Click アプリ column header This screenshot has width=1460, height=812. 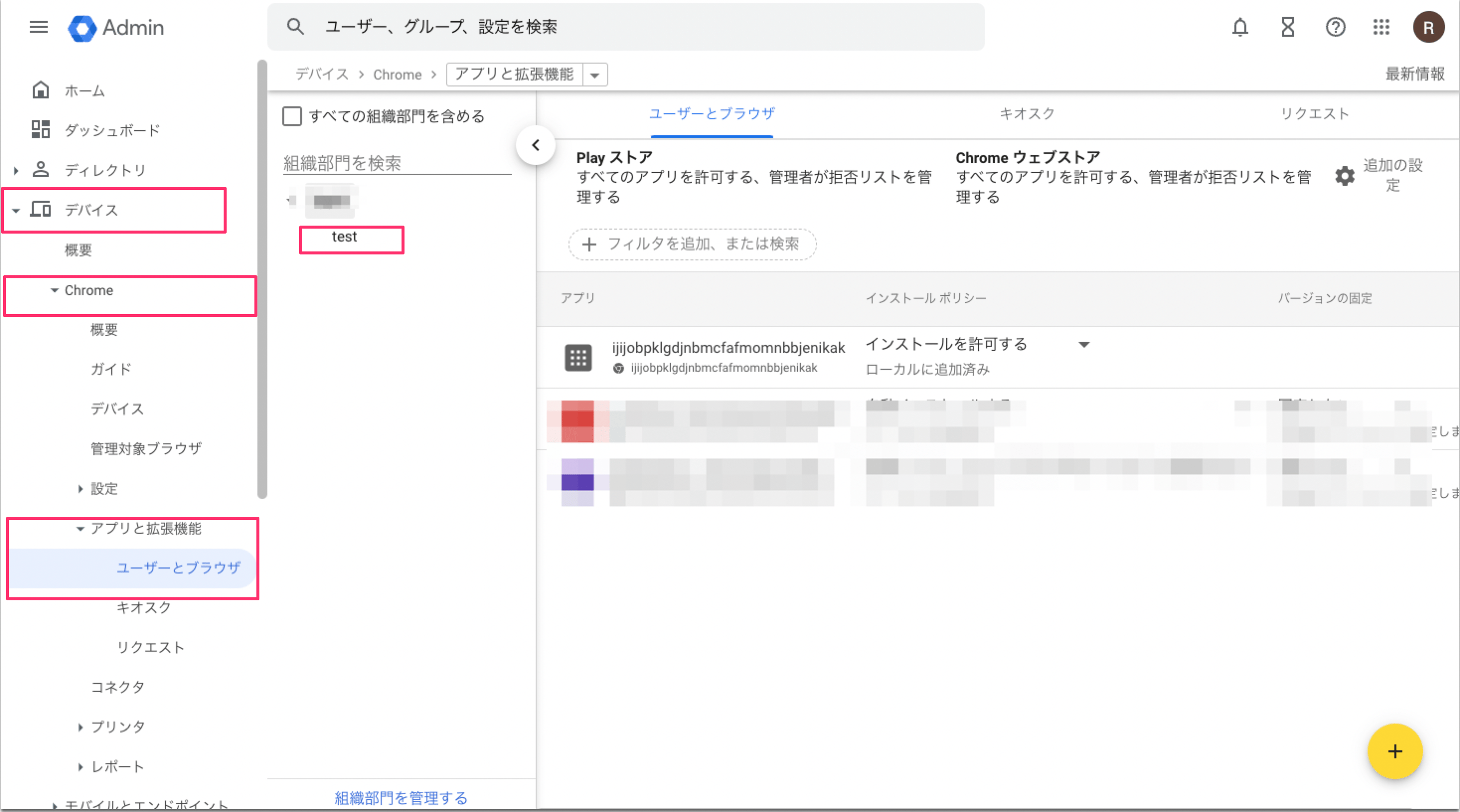point(577,298)
